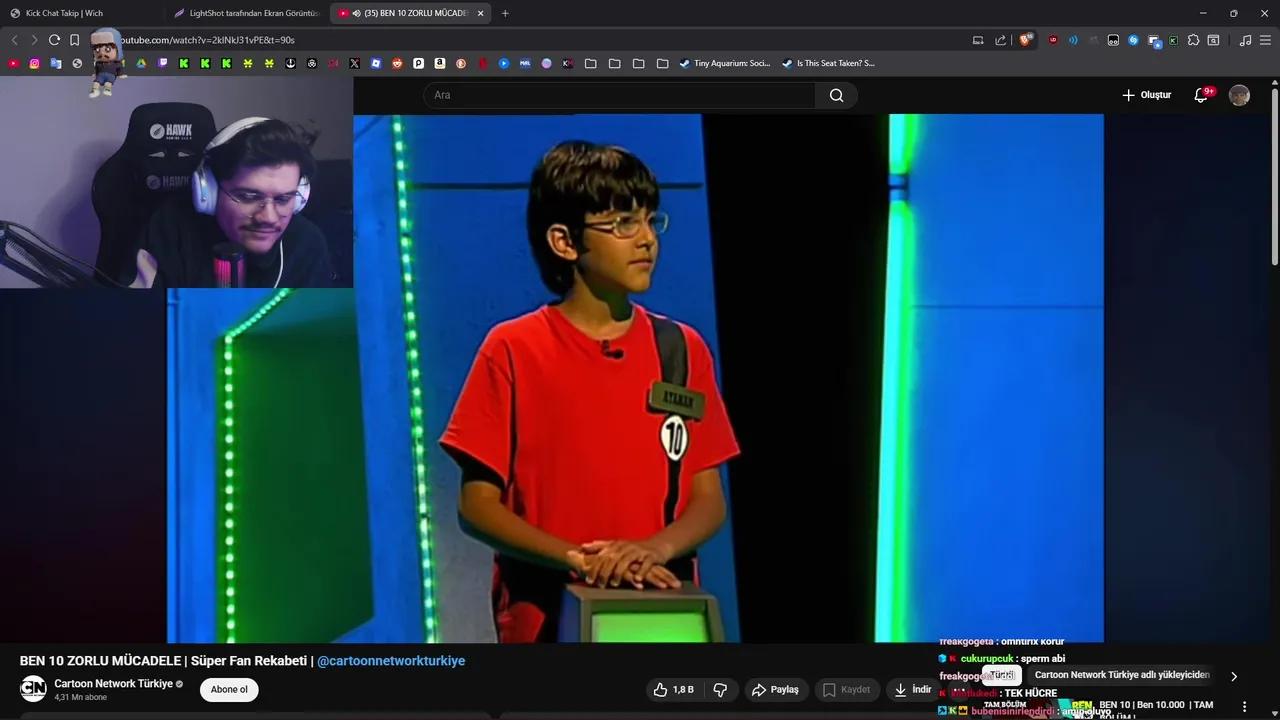Screen dimensions: 1280x720
Task: Open the uBlock Origin extension icon
Action: (x=1053, y=40)
